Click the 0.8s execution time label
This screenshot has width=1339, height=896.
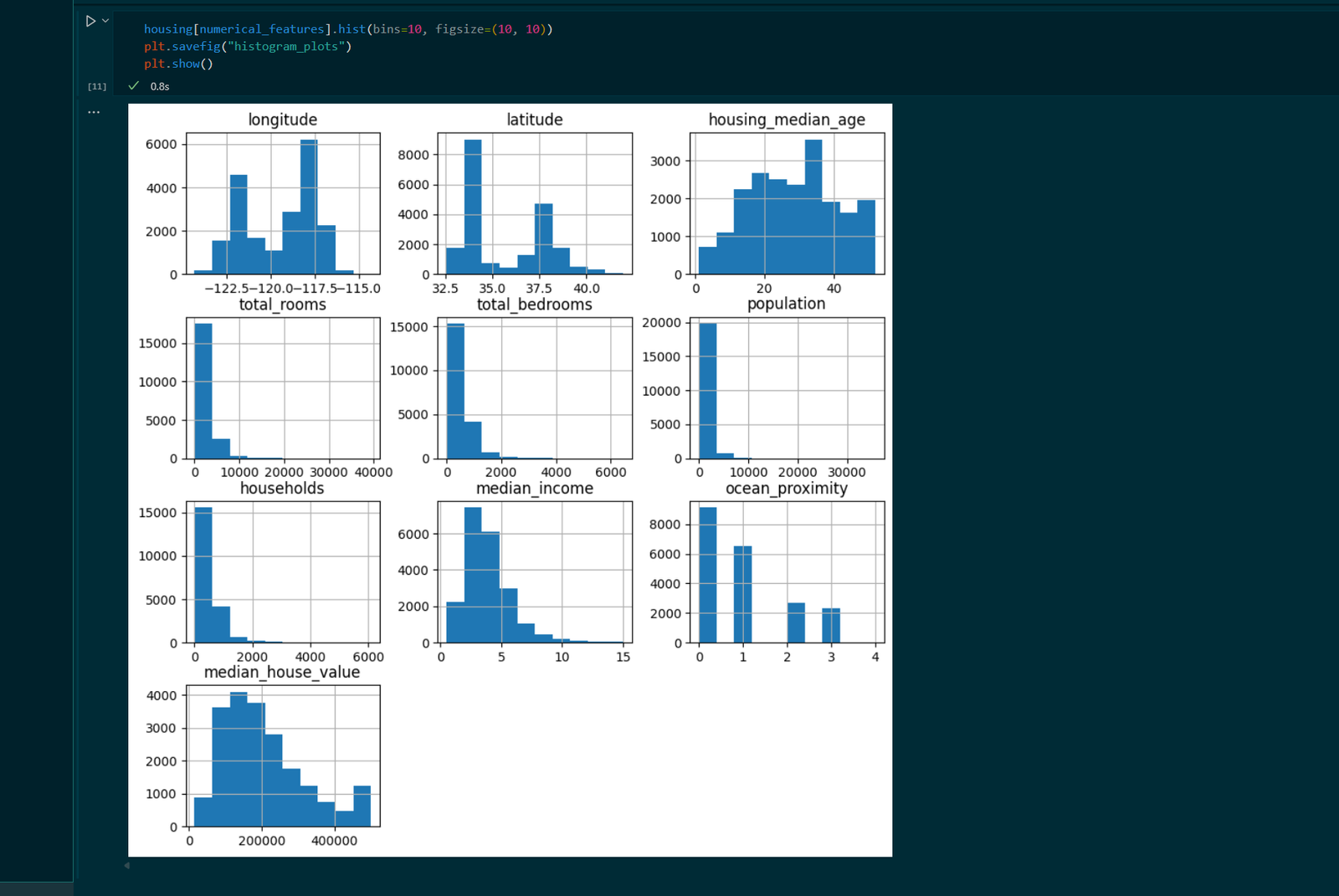tap(160, 86)
